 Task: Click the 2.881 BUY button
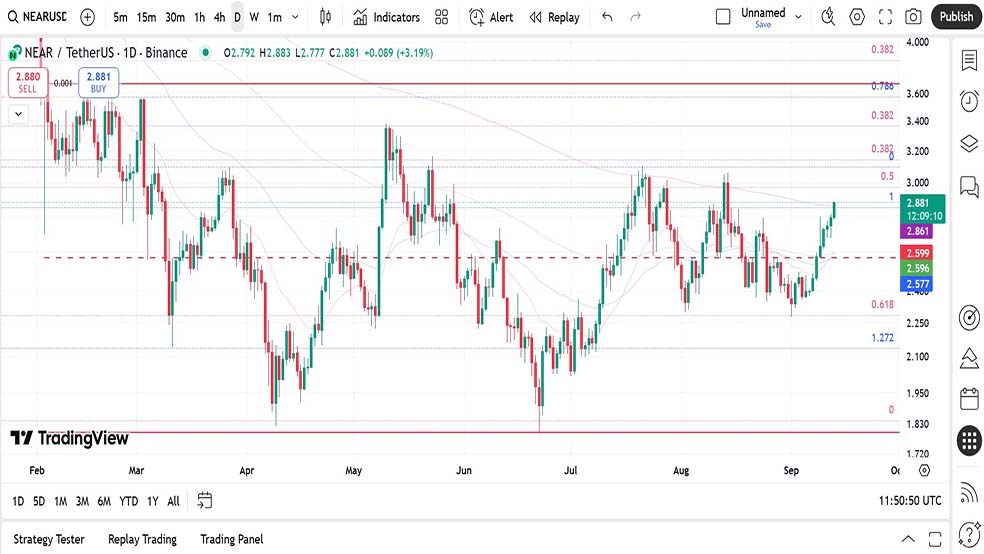point(99,82)
